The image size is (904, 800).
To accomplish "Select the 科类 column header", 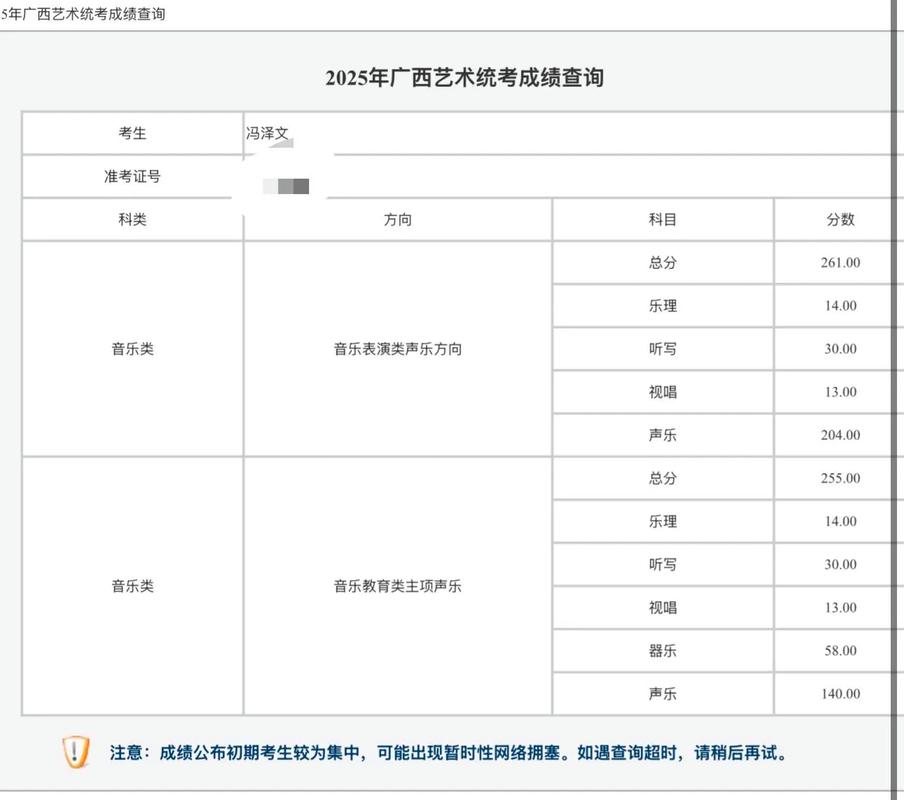I will (x=130, y=219).
